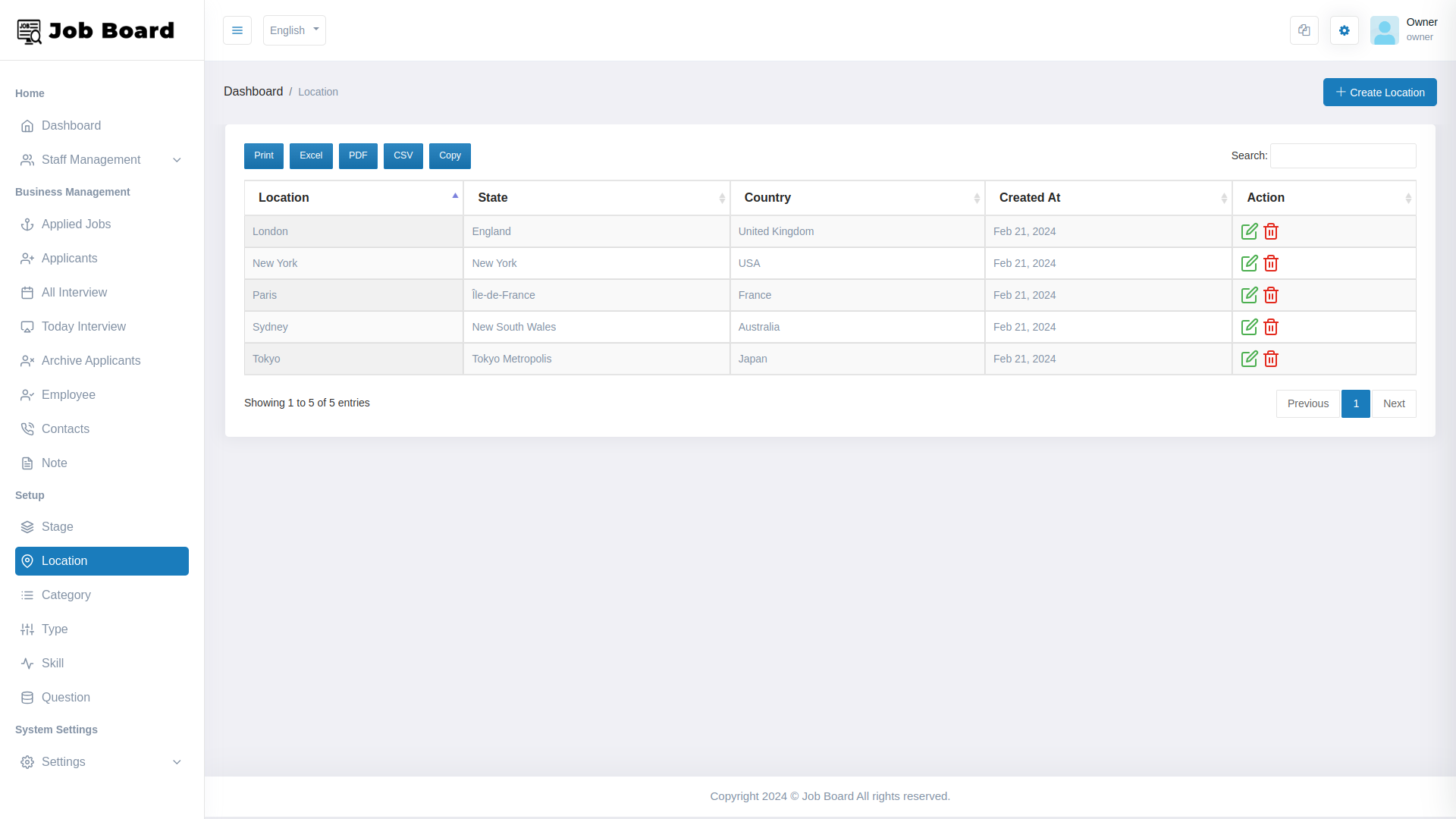Toggle the sidebar with the hamburger button
Image resolution: width=1456 pixels, height=819 pixels.
[x=237, y=30]
